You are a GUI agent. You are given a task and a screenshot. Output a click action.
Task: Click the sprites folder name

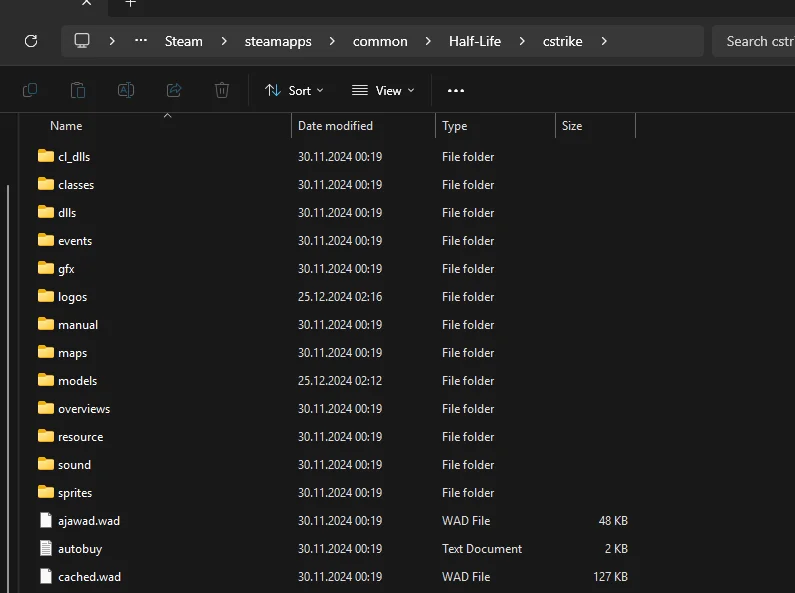(75, 493)
